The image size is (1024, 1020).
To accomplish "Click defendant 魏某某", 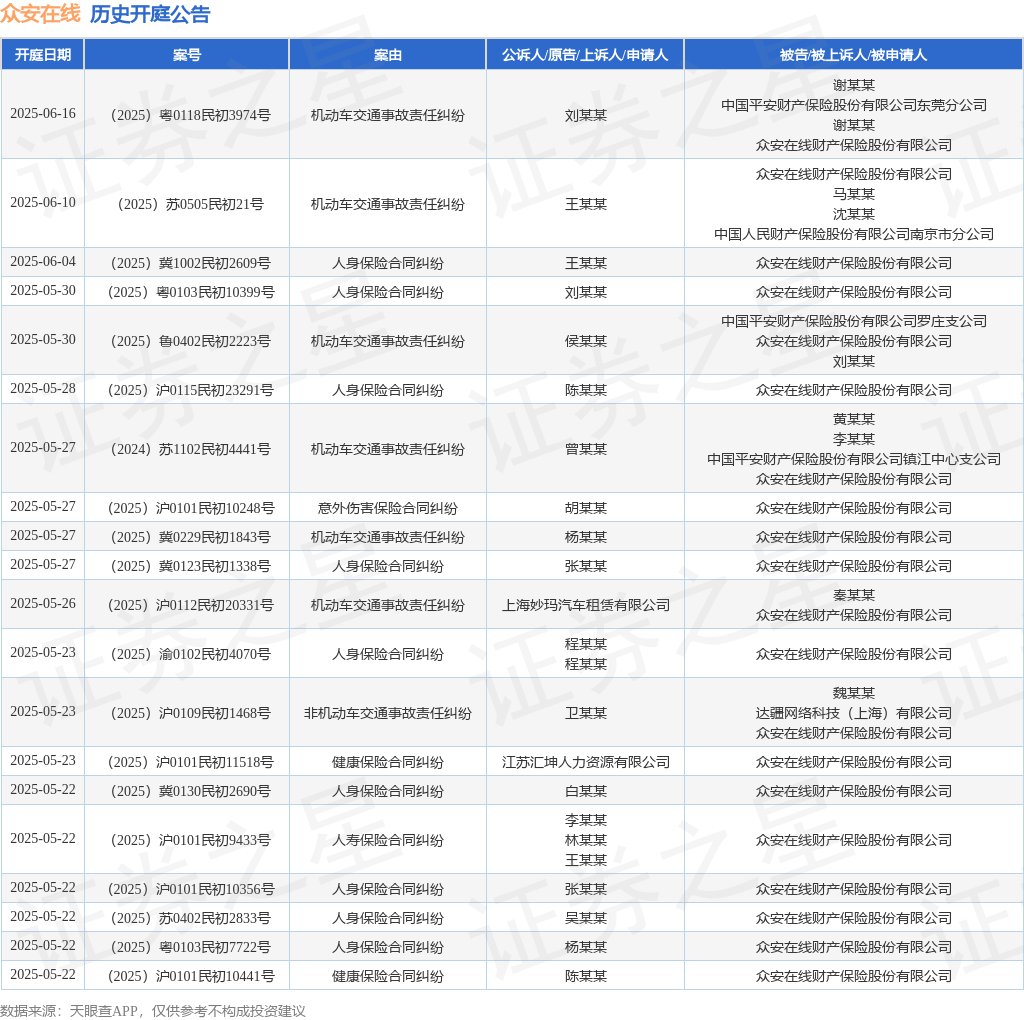I will pyautogui.click(x=854, y=693).
